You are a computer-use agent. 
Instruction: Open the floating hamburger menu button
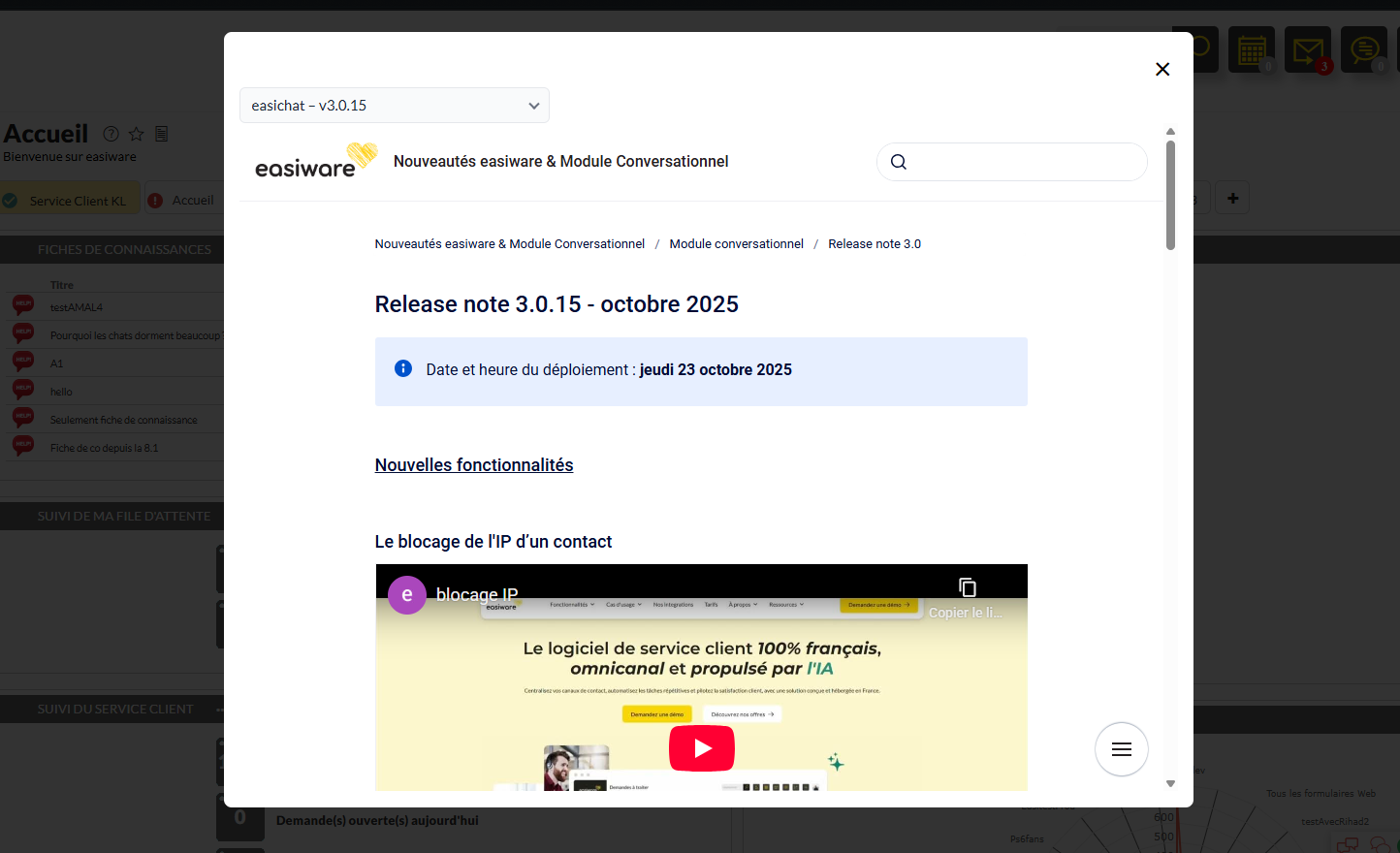tap(1121, 749)
